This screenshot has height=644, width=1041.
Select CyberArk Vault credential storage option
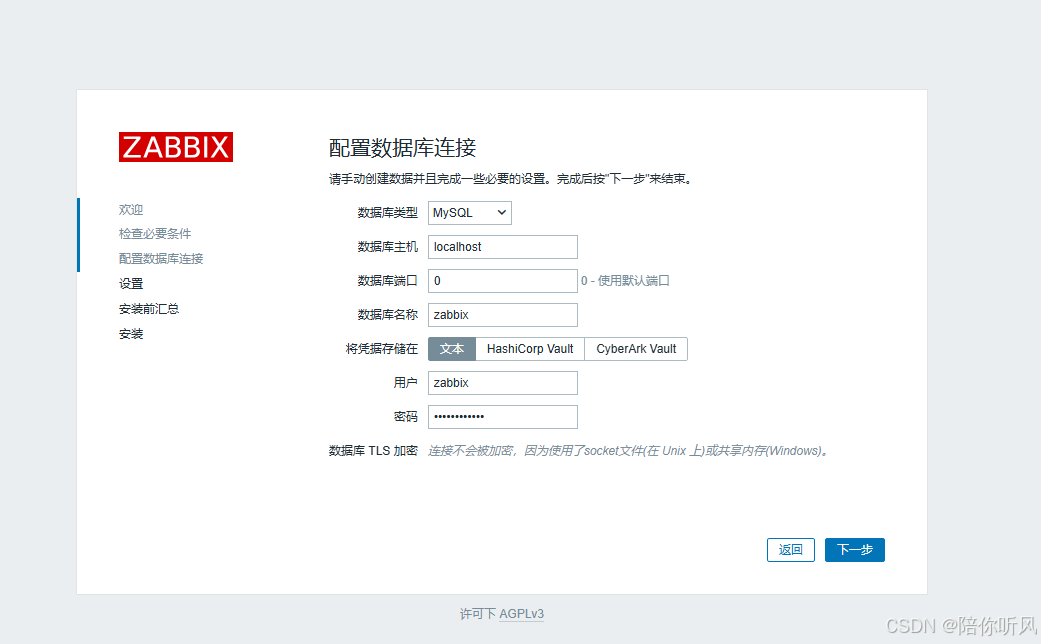[636, 349]
